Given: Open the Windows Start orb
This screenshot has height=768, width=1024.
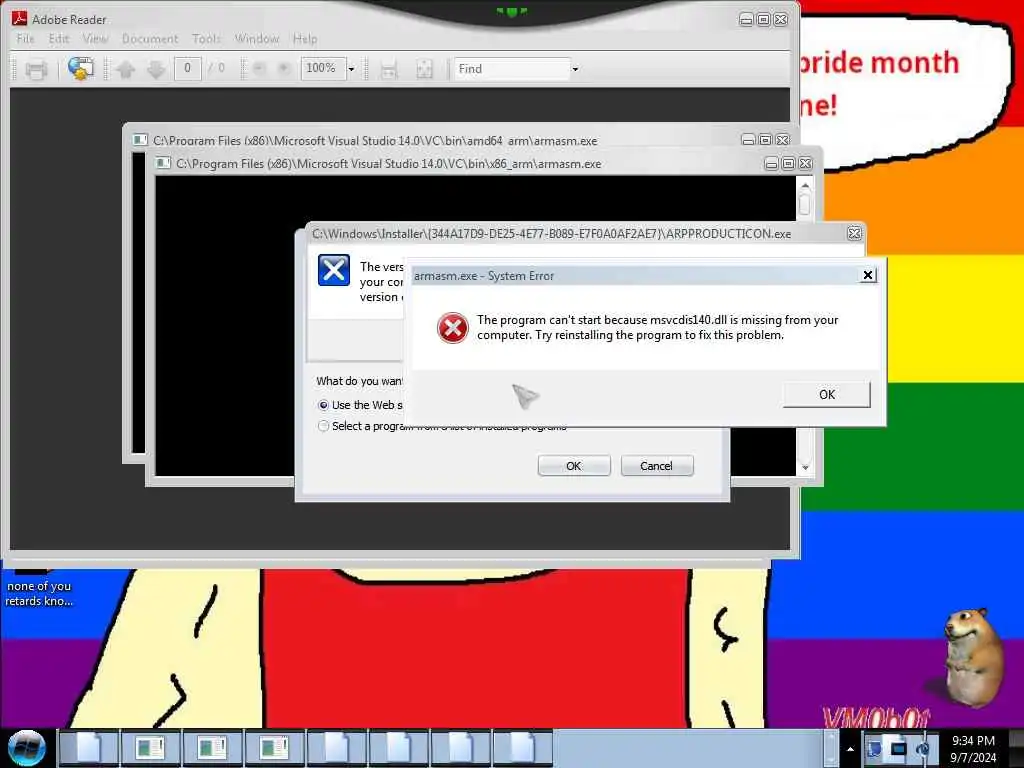Looking at the screenshot, I should 27,748.
